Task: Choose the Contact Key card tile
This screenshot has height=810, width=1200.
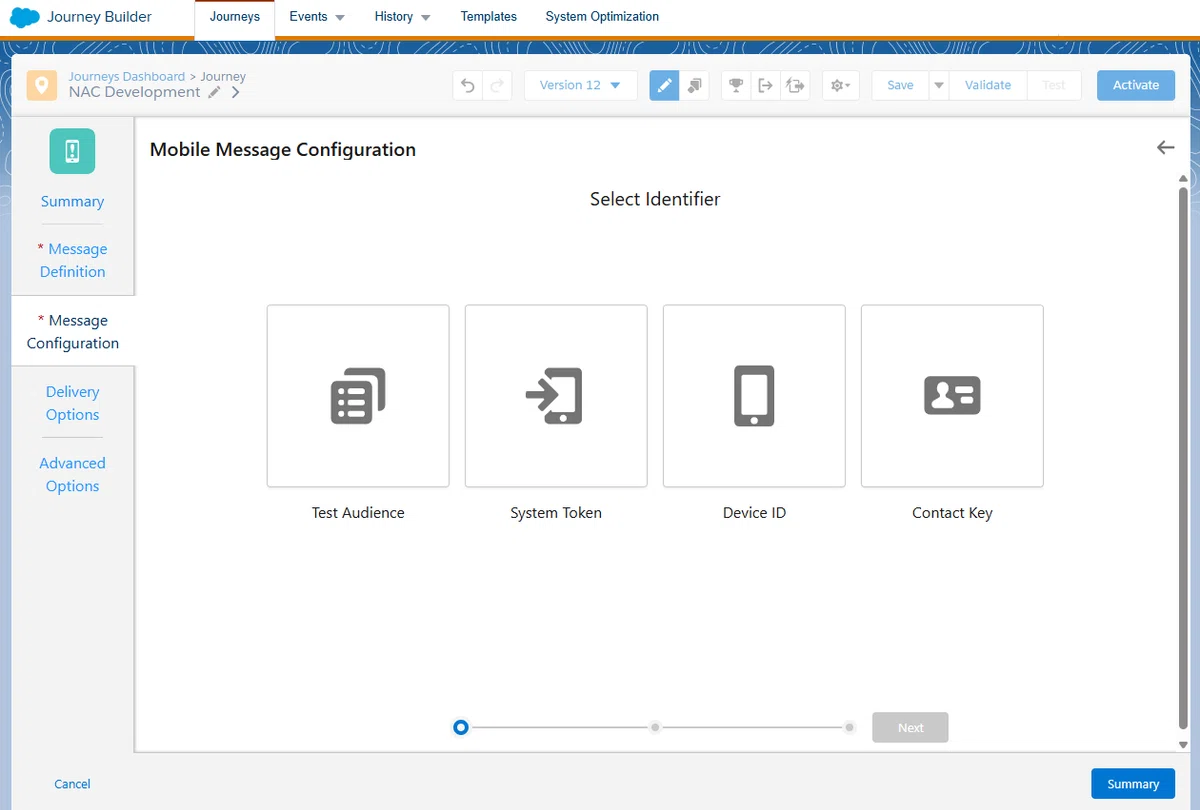Action: (x=952, y=396)
